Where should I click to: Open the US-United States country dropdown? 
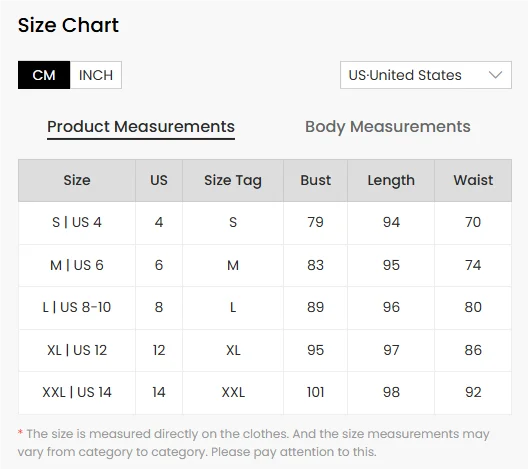pos(426,75)
